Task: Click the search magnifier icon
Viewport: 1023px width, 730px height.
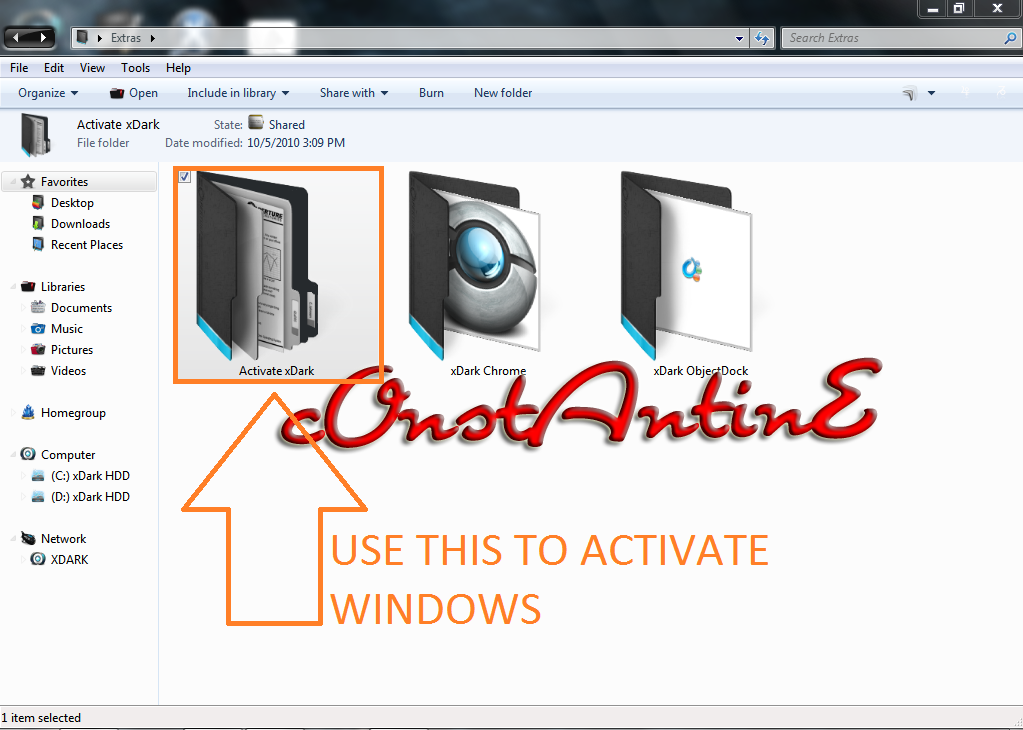Action: click(1010, 38)
